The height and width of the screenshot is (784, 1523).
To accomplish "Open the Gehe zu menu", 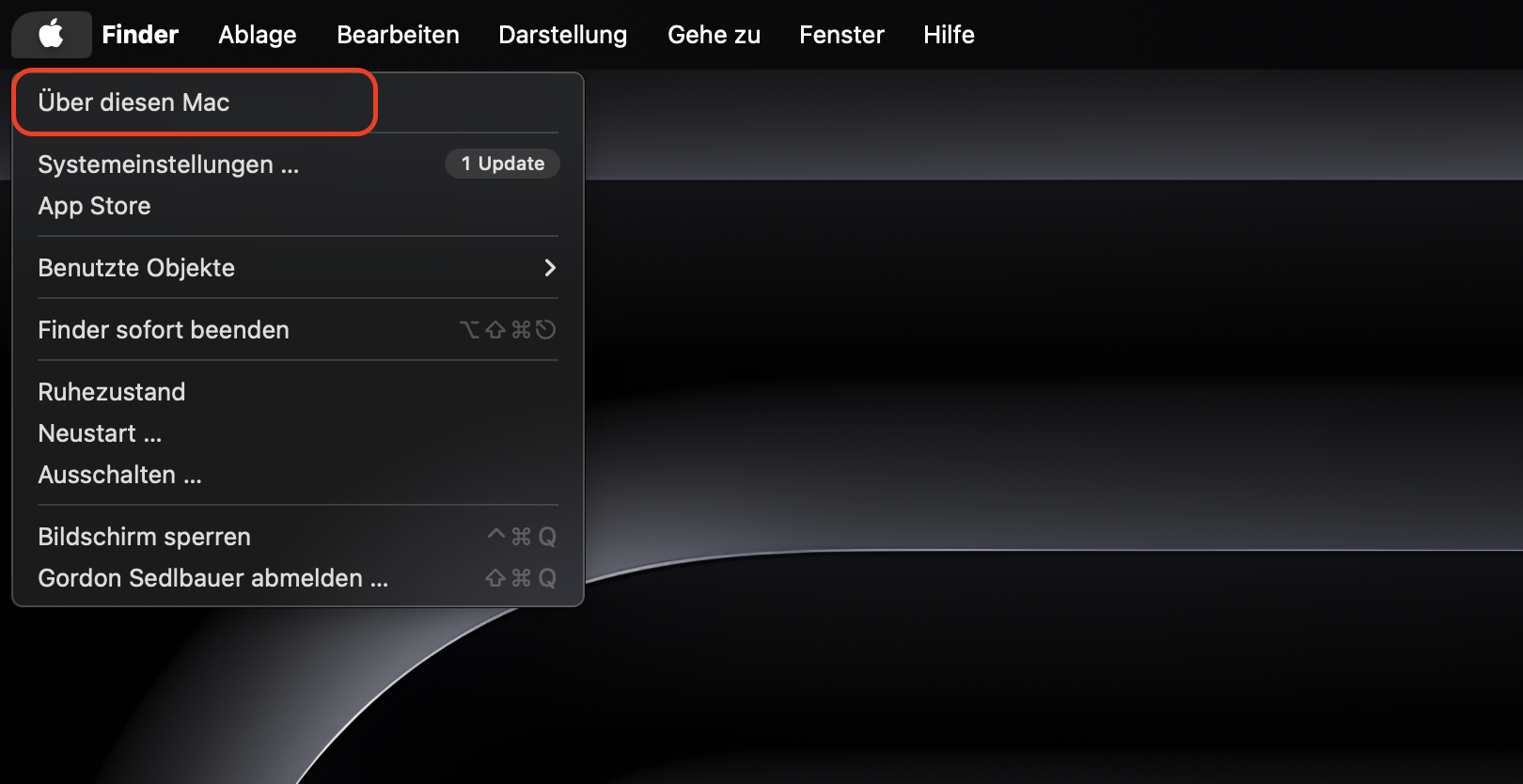I will [x=714, y=35].
